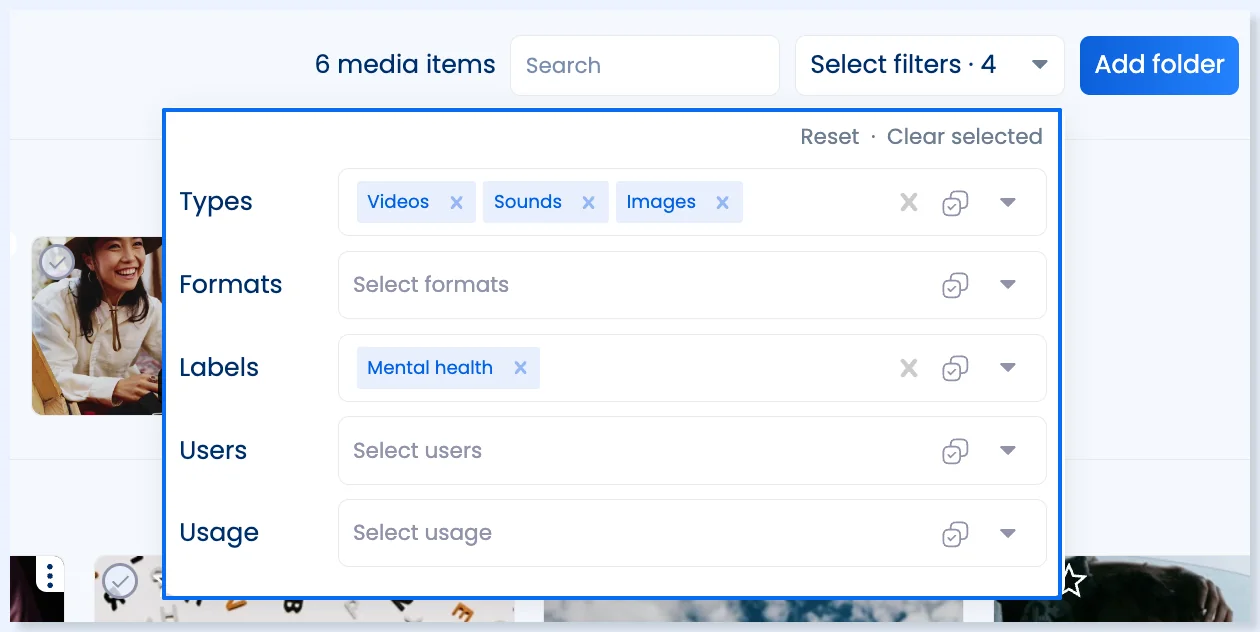This screenshot has width=1260, height=632.
Task: Click the Sounds tag text
Action: (528, 202)
